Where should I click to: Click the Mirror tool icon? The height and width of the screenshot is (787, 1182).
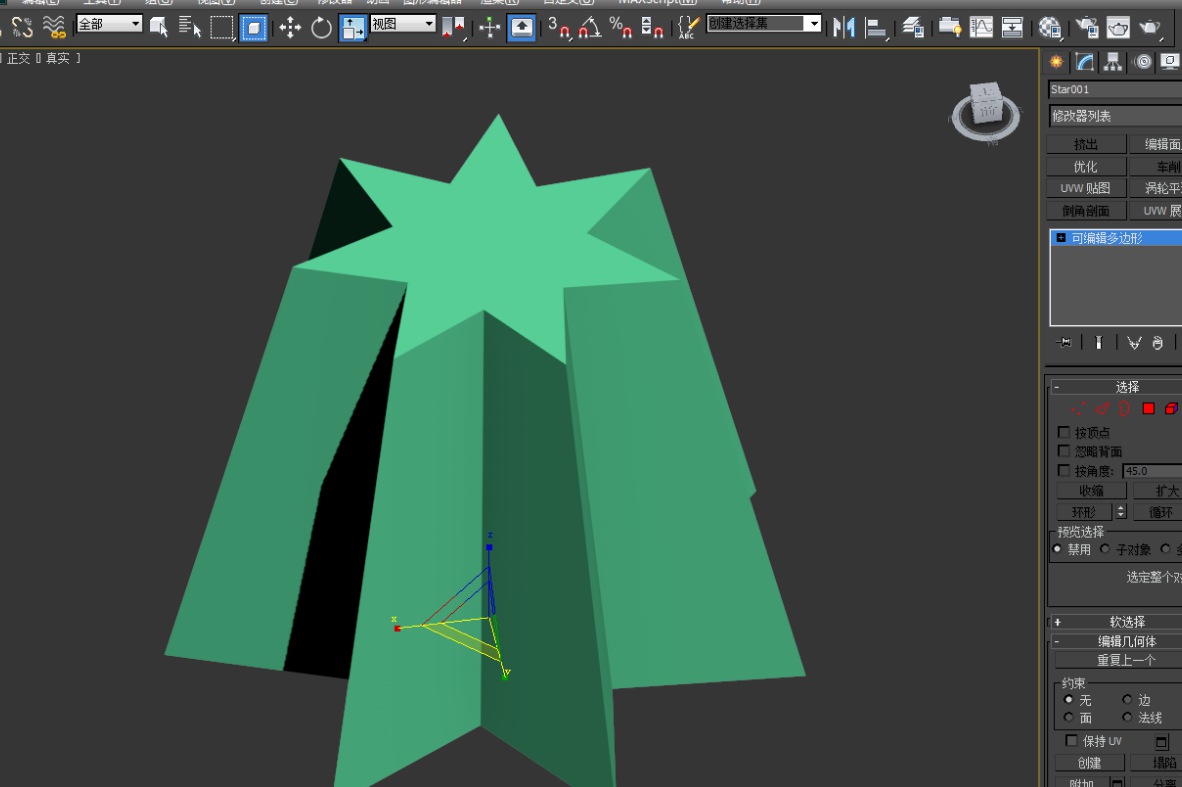pos(844,28)
